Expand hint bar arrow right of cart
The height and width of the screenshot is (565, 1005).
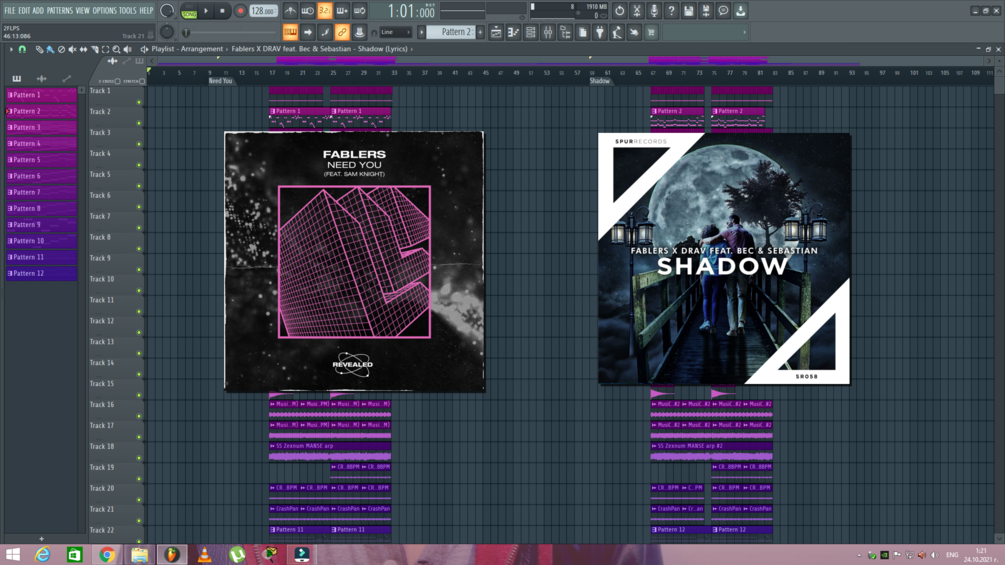[744, 33]
